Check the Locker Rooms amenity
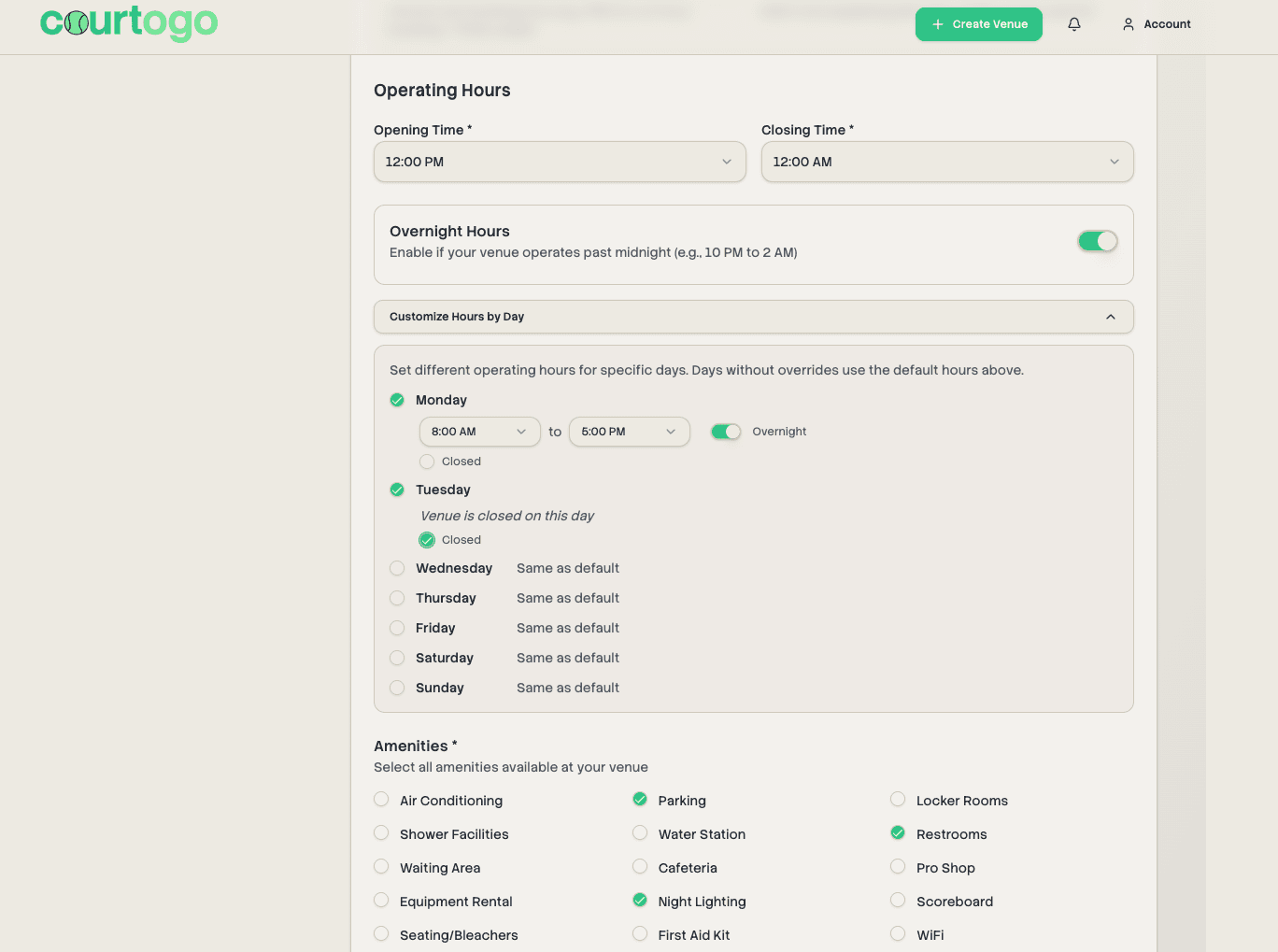This screenshot has width=1278, height=952. pyautogui.click(x=898, y=800)
